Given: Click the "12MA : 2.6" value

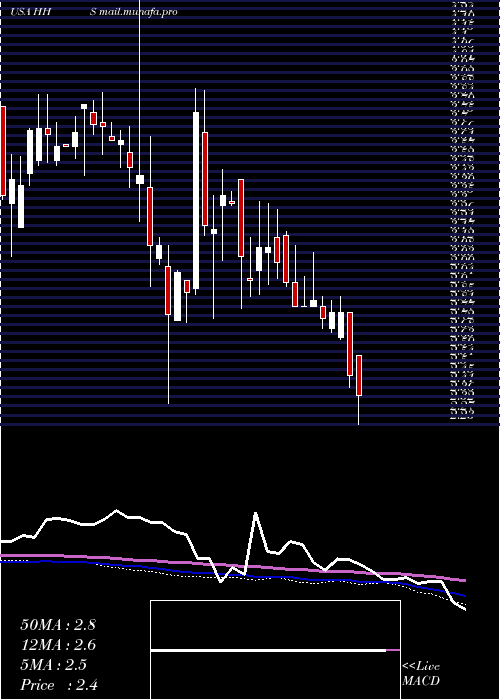Looking at the screenshot, I should pos(58,645).
